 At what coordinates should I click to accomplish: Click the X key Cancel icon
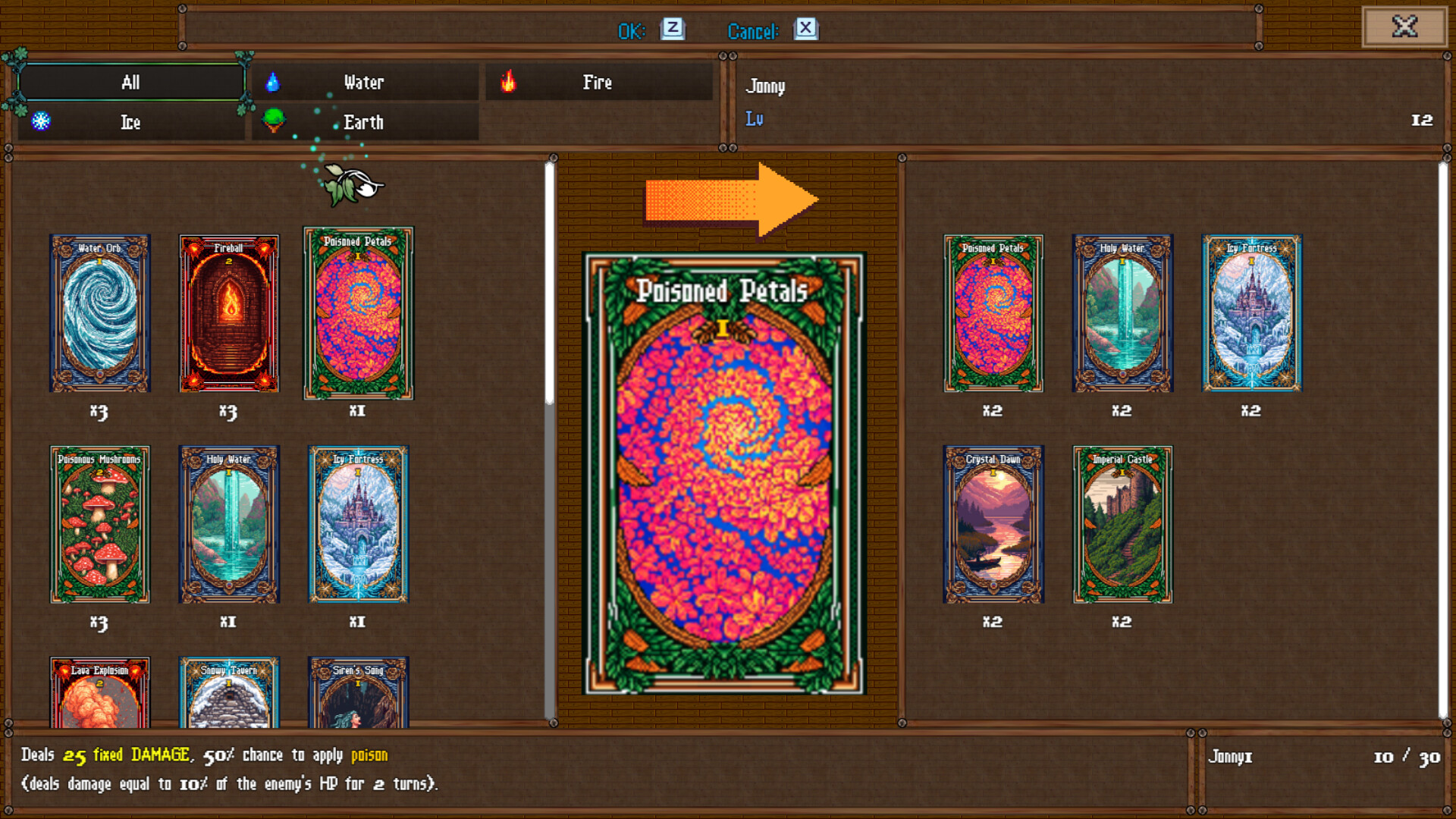(x=805, y=29)
